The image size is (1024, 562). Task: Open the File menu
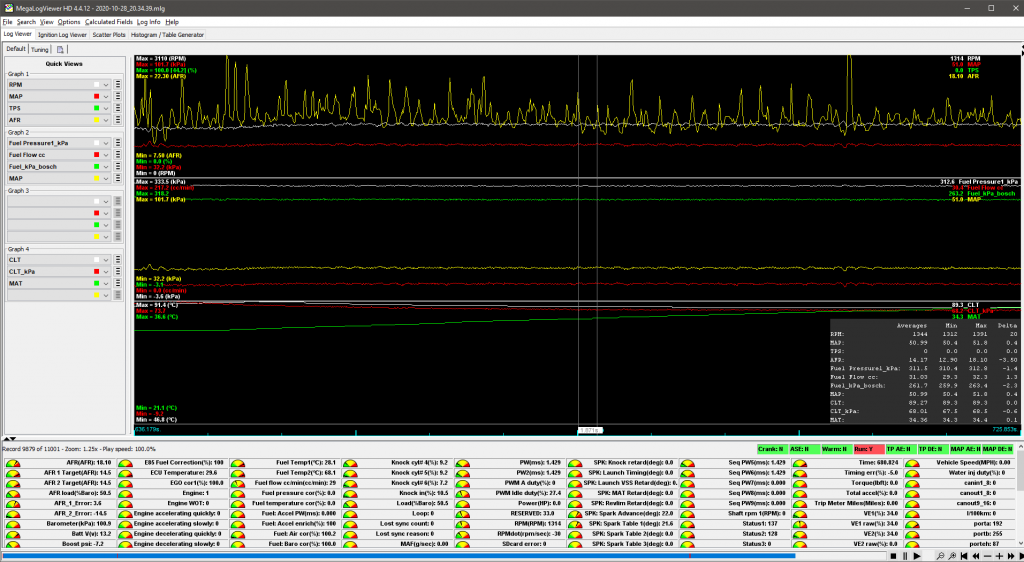coord(7,22)
